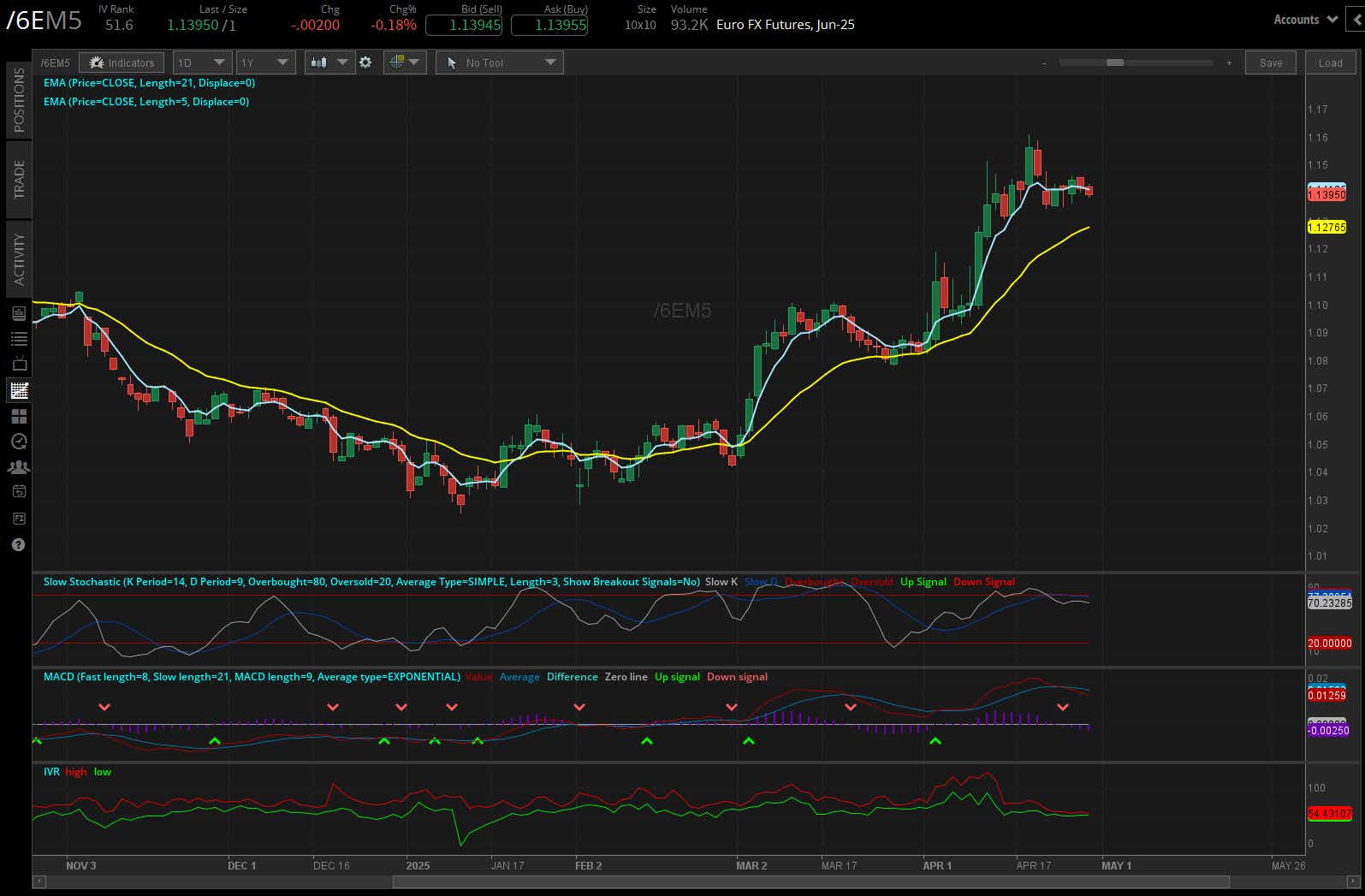
Task: Click the Bid (Sell) 1.13945 price box
Action: coord(463,25)
